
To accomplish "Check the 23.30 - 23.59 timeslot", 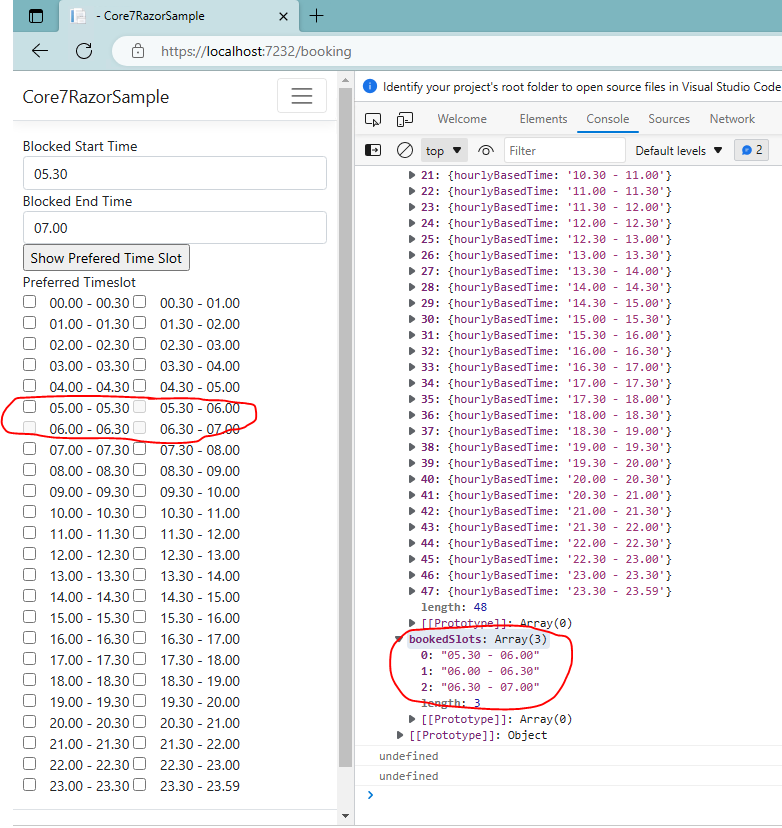I will [x=139, y=785].
